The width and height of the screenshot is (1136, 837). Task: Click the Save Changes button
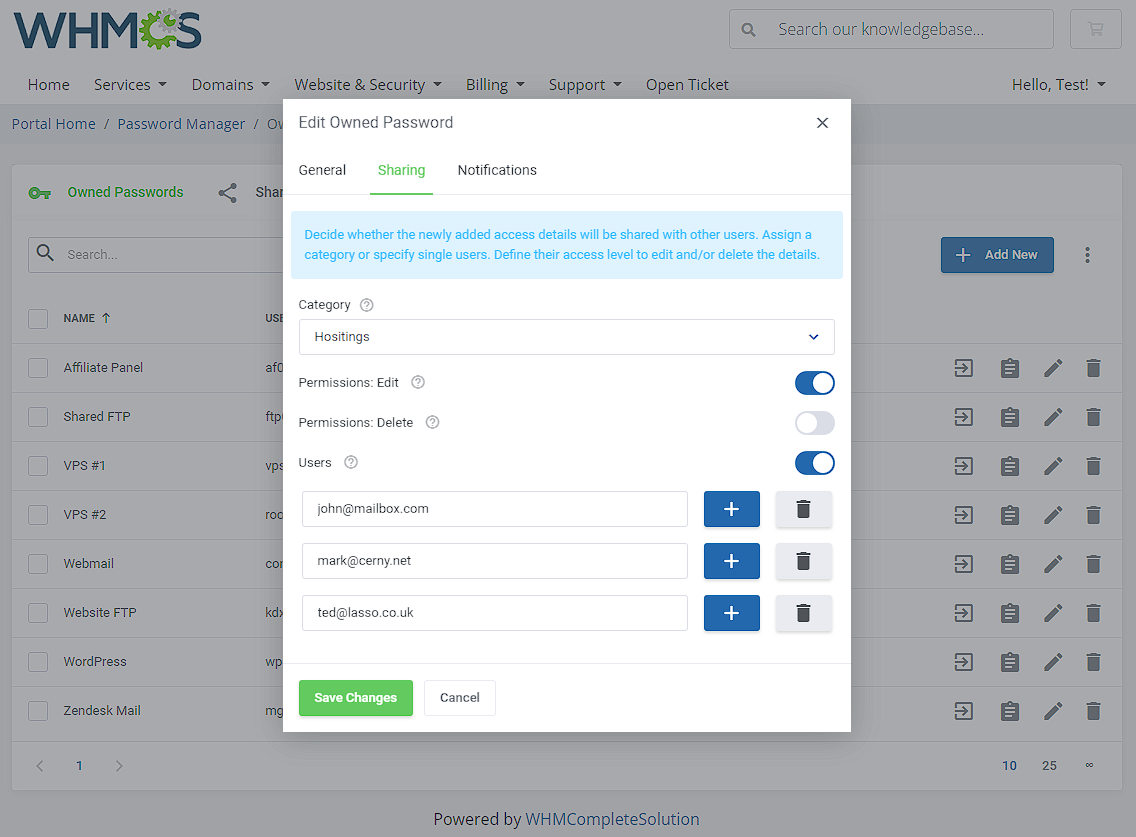pos(356,698)
